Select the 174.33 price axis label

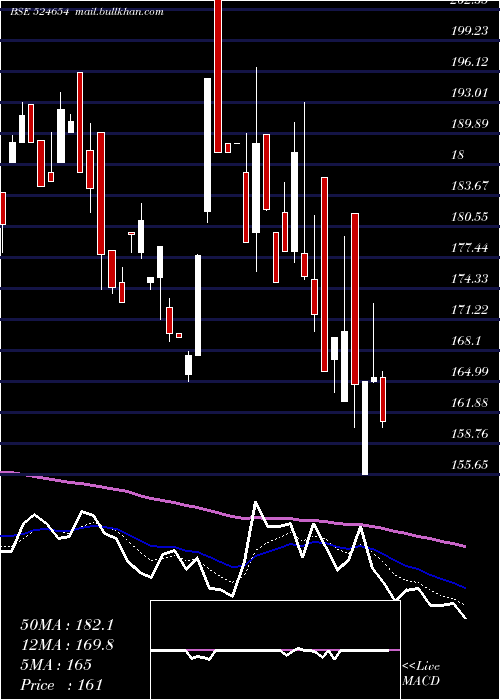[470, 279]
